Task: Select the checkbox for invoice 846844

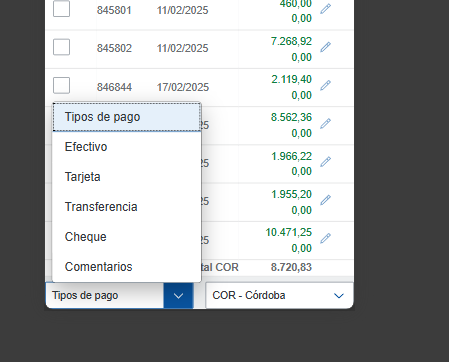Action: 62,85
